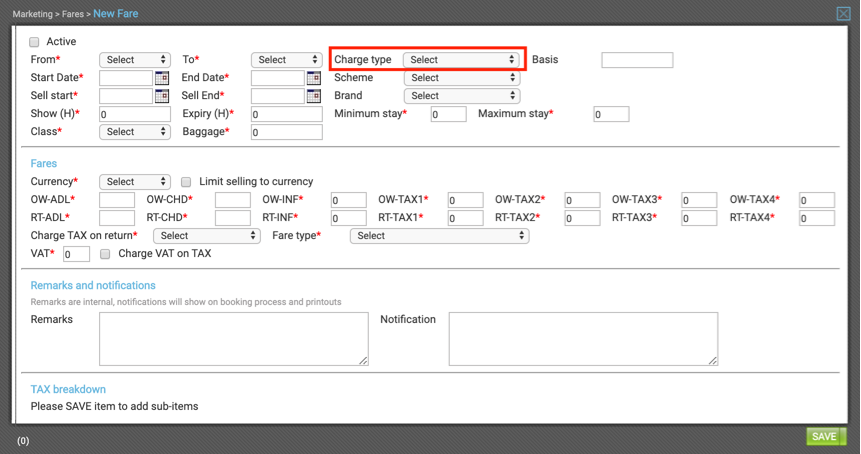Viewport: 861px width, 454px height.
Task: Click the 'Please SAVE item to add sub-items' text
Action: 114,406
